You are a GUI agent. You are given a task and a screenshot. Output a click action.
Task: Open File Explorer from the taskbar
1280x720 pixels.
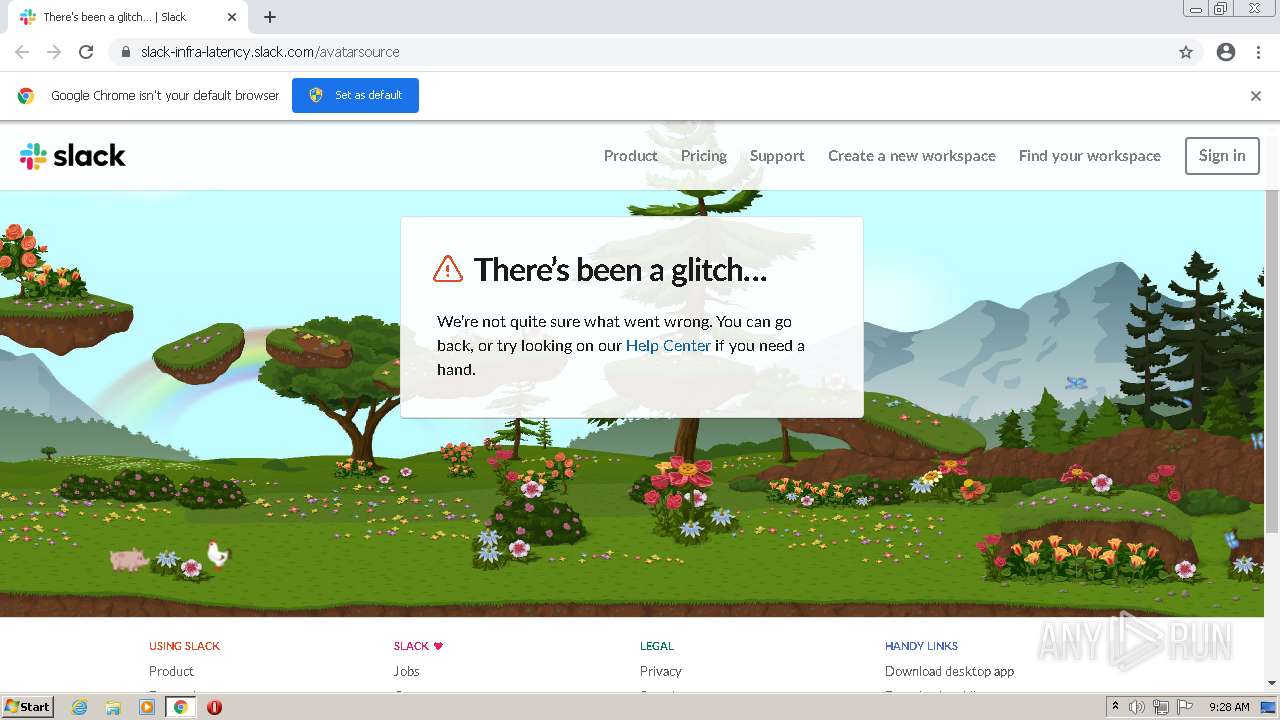[113, 707]
